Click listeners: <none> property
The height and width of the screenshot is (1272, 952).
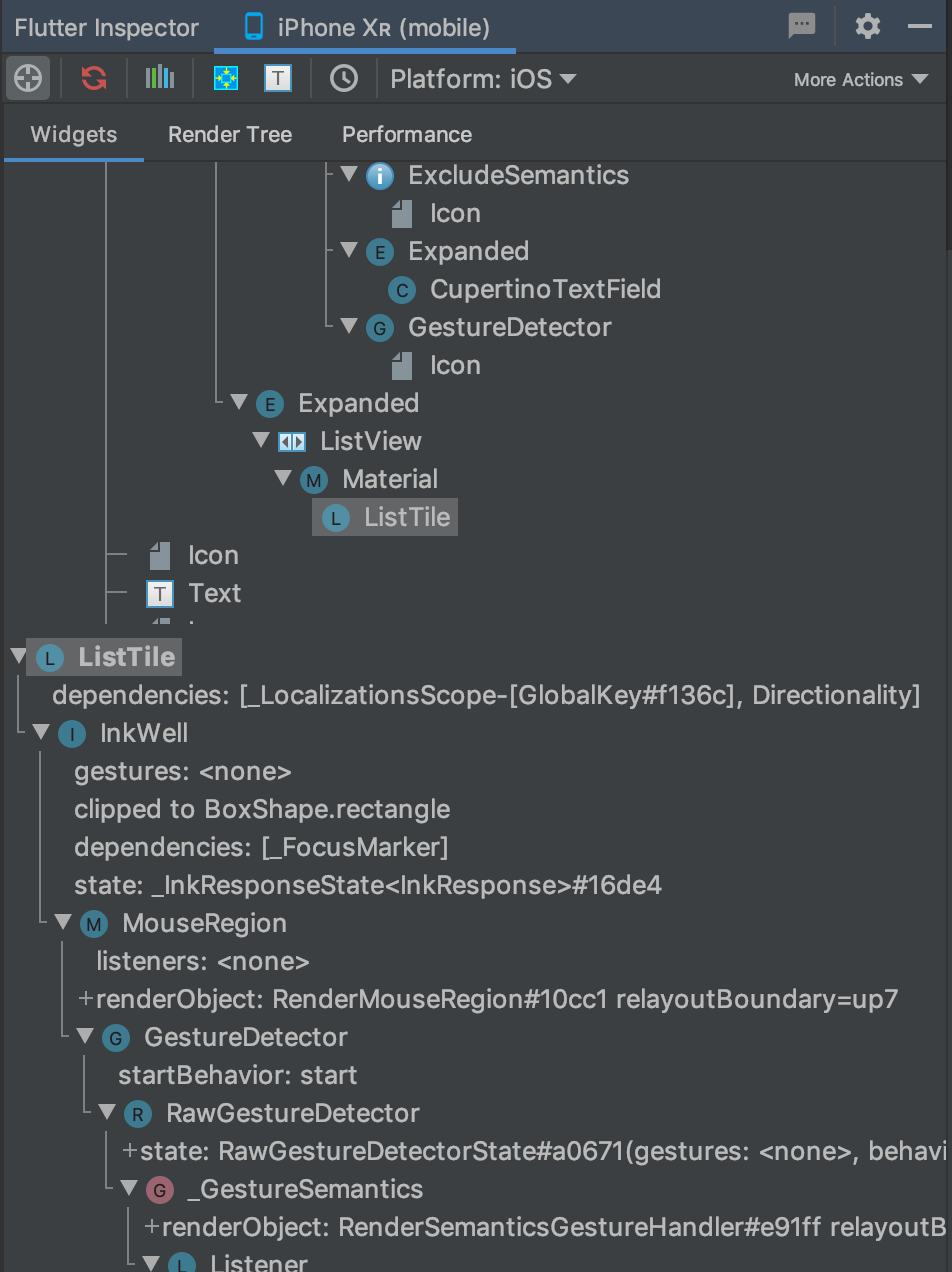(203, 961)
